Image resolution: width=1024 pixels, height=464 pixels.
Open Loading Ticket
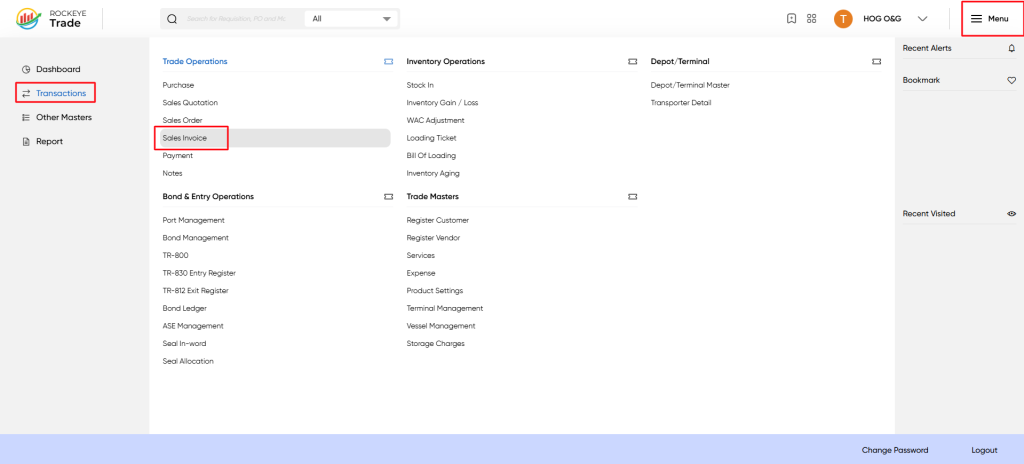click(x=432, y=139)
